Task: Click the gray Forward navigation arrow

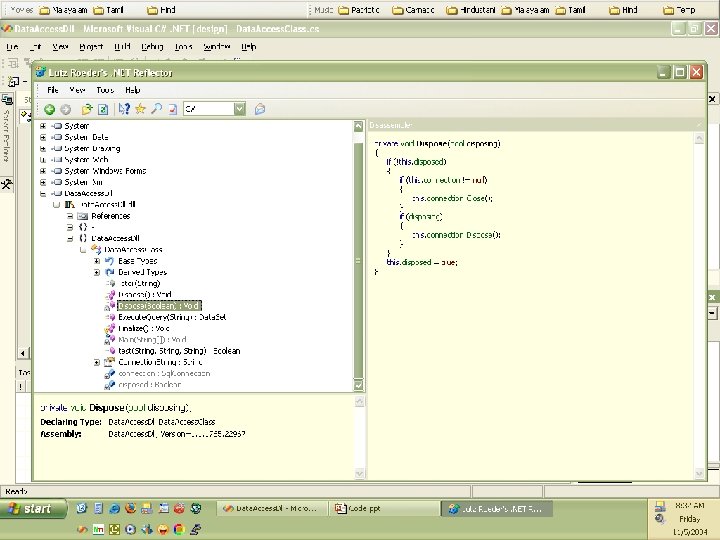Action: (65, 108)
